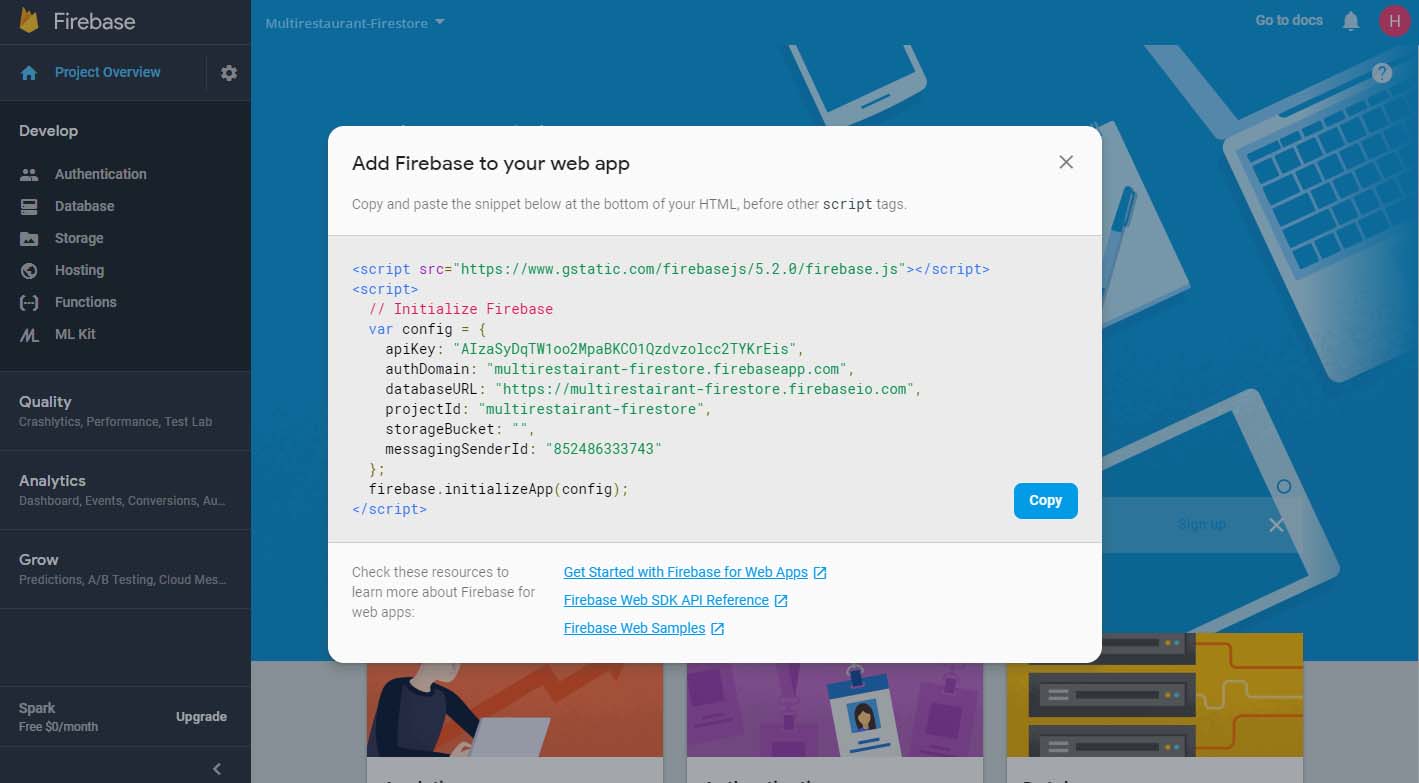Click the storageBucket empty value line

click(460, 429)
